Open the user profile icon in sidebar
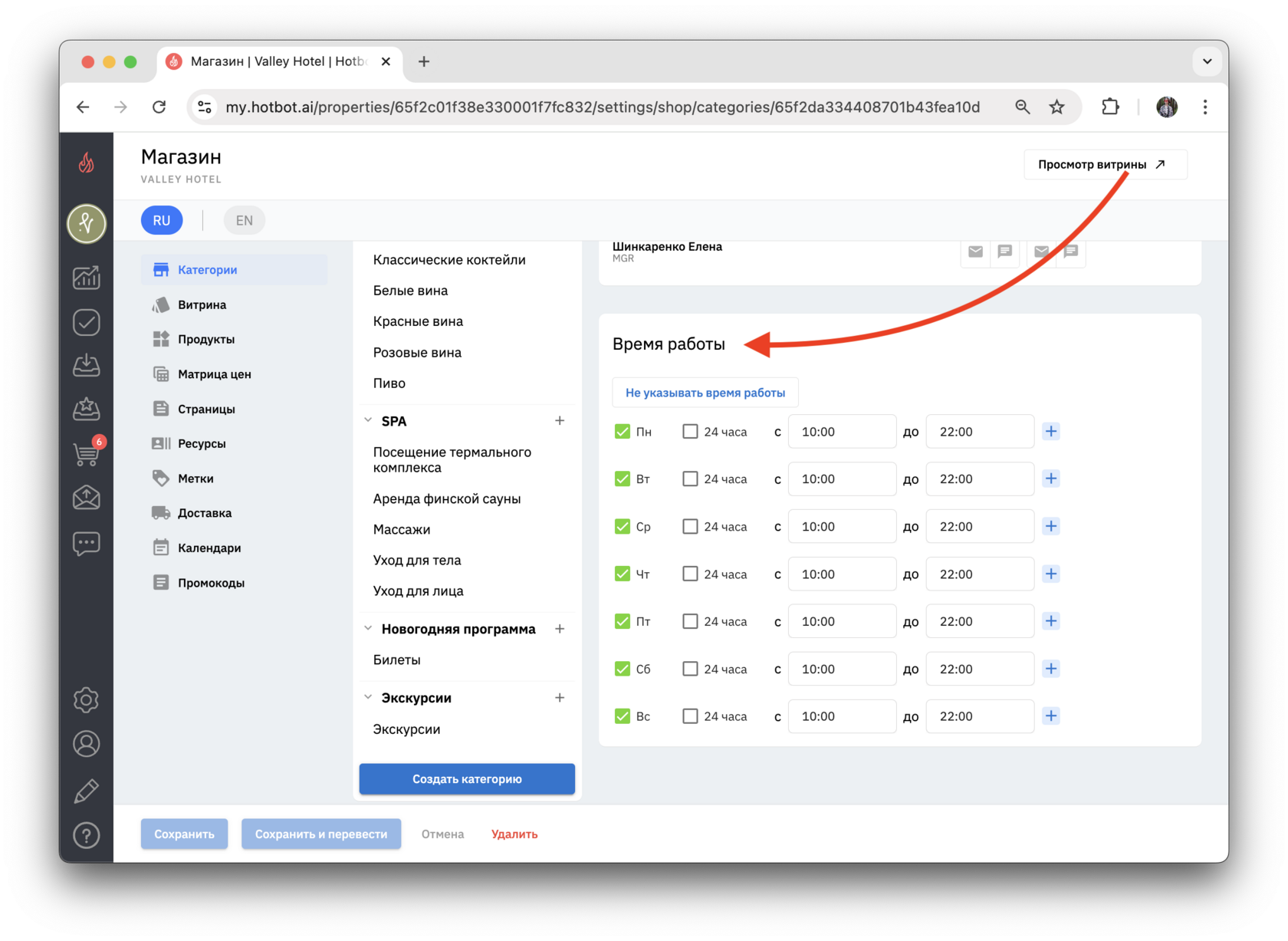 87,744
